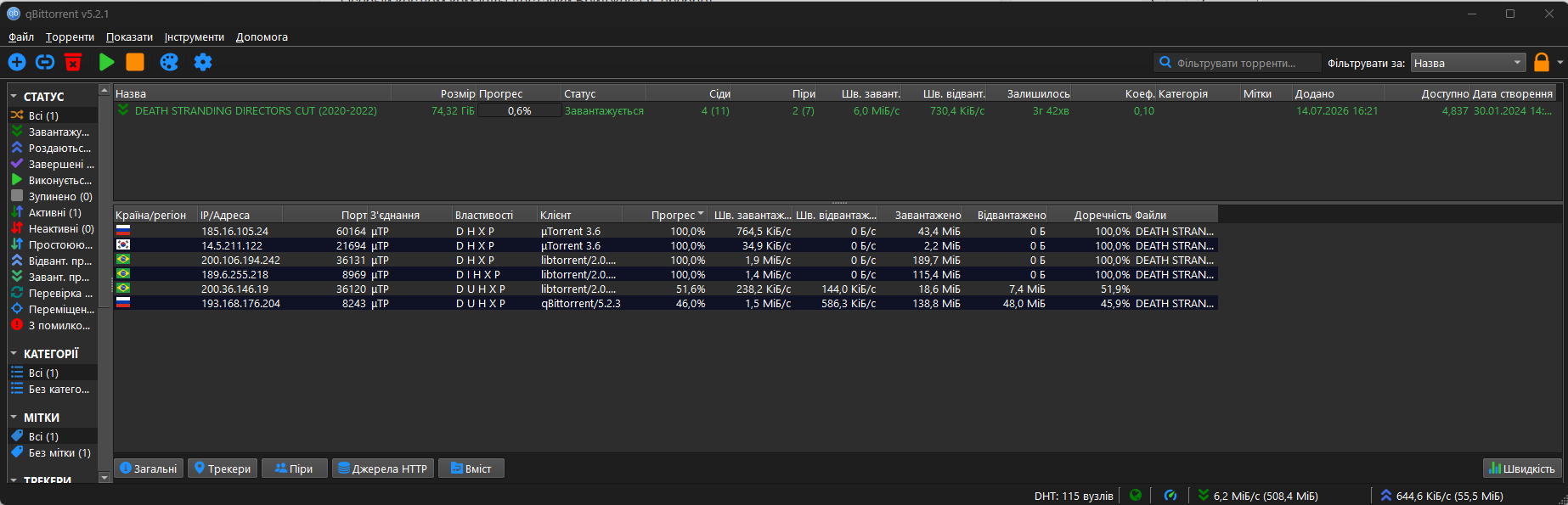Collapse the МІТКИ sidebar section
The width and height of the screenshot is (1568, 505).
(x=14, y=418)
